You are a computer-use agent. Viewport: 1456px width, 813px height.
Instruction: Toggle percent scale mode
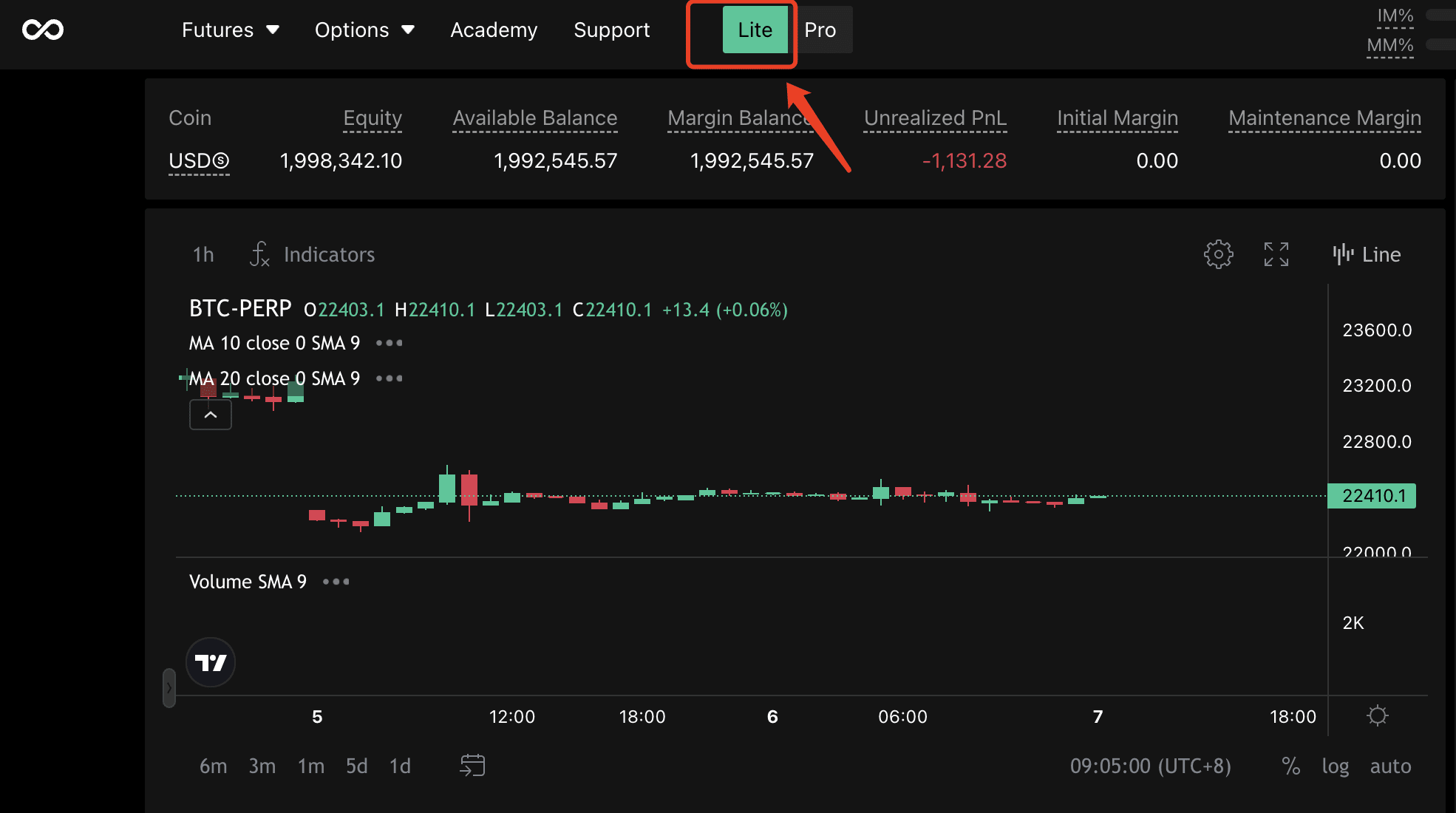pyautogui.click(x=1290, y=766)
